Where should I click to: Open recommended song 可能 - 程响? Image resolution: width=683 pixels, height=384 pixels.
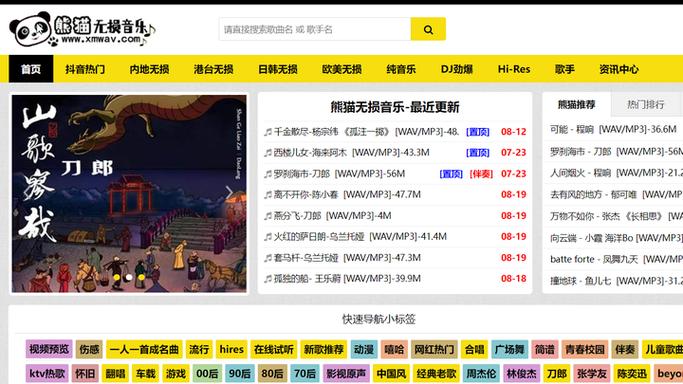[613, 129]
